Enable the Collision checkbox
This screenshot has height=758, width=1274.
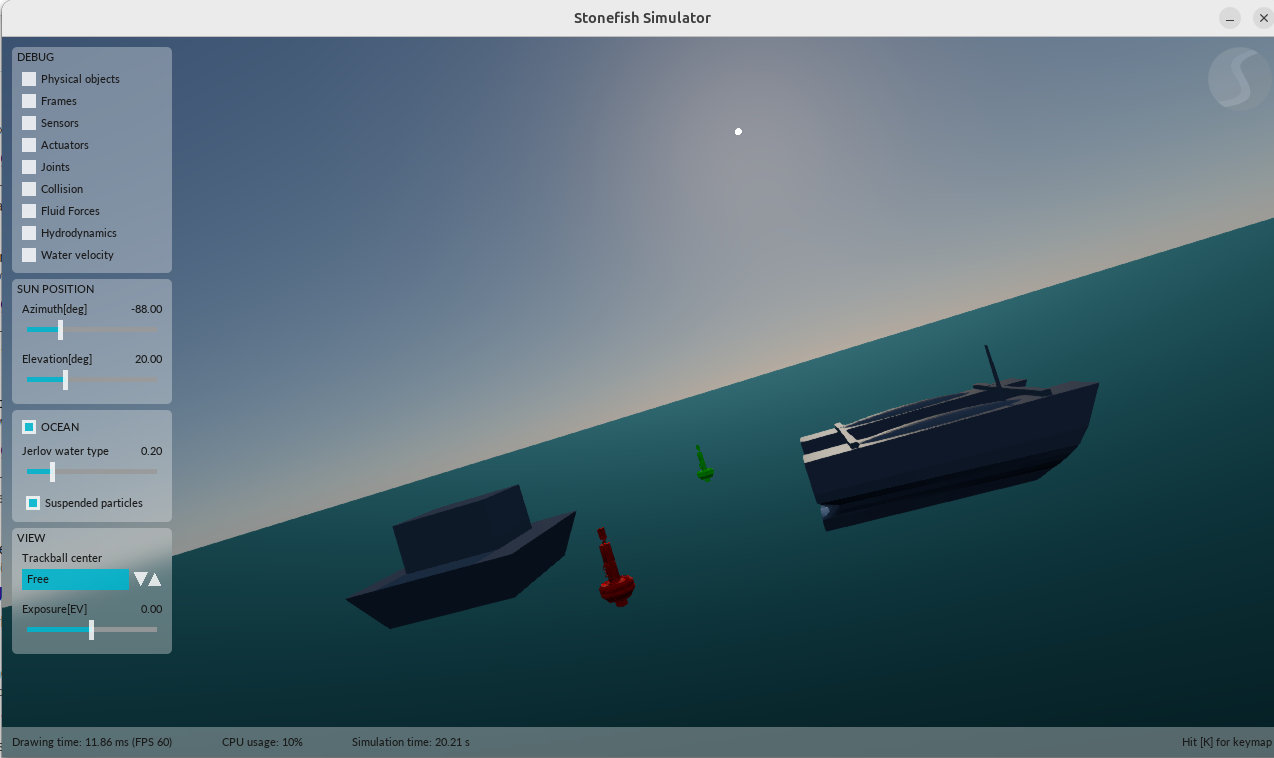29,189
